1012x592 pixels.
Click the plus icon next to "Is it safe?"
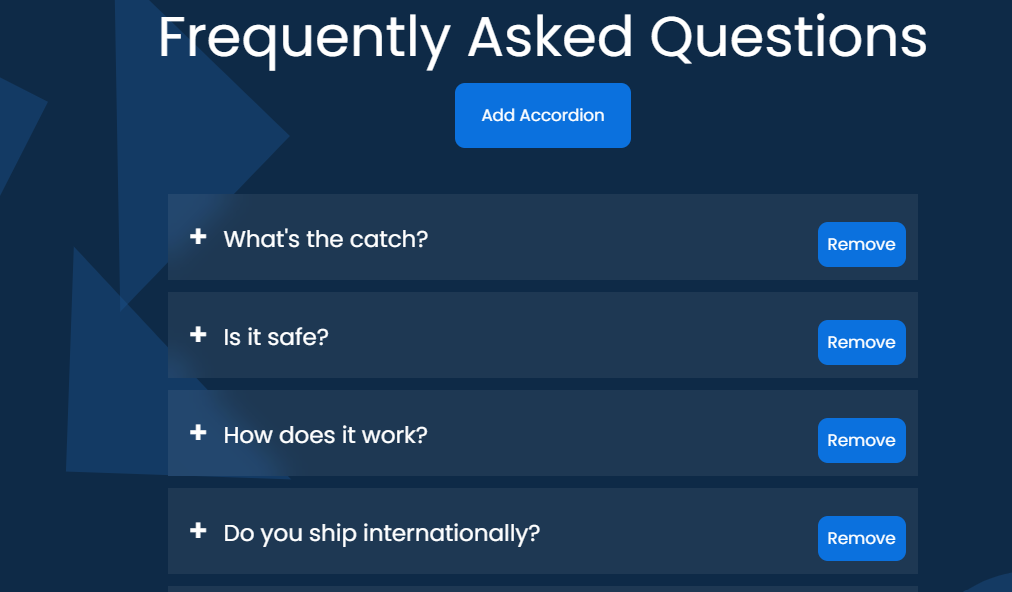point(198,335)
